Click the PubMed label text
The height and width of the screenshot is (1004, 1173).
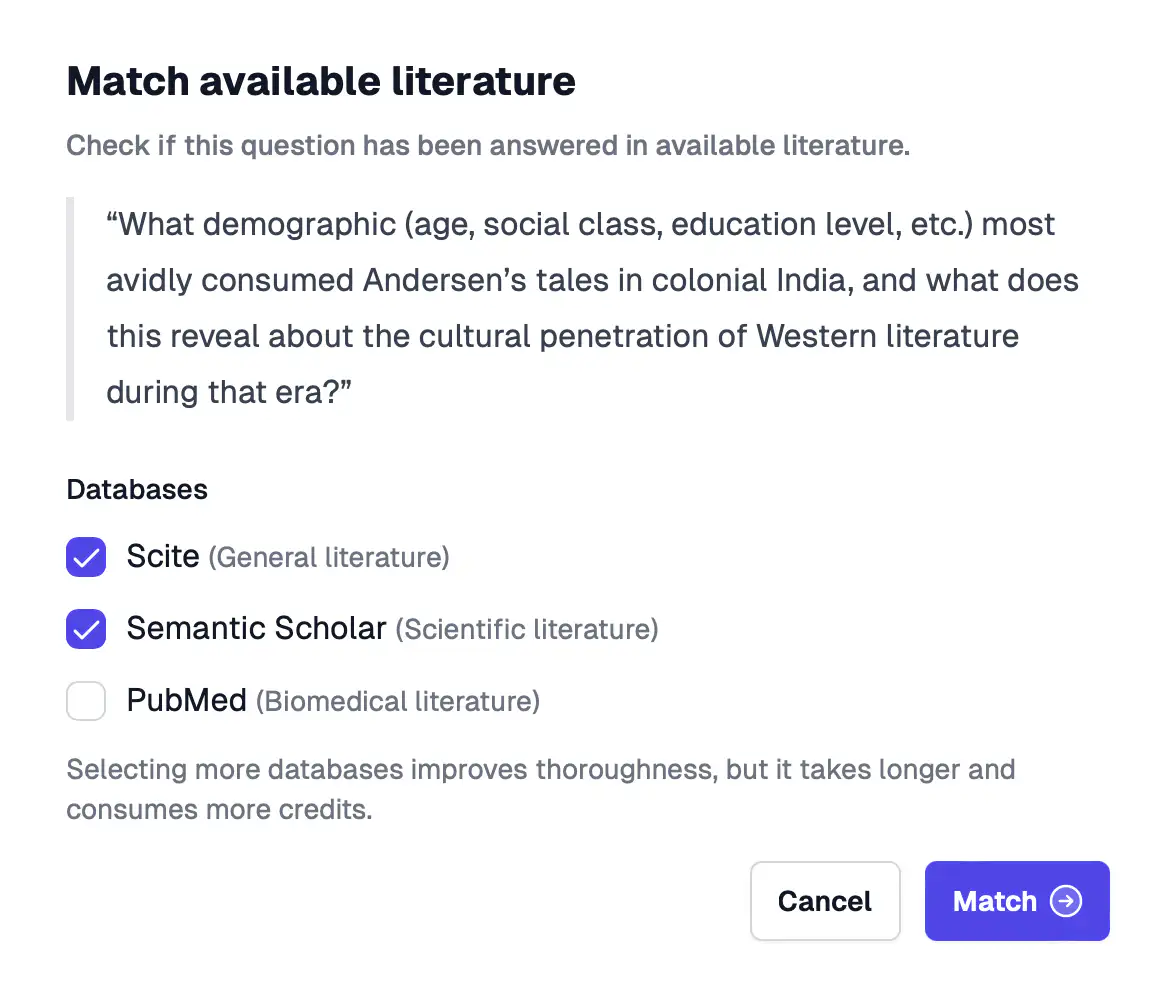(x=186, y=701)
